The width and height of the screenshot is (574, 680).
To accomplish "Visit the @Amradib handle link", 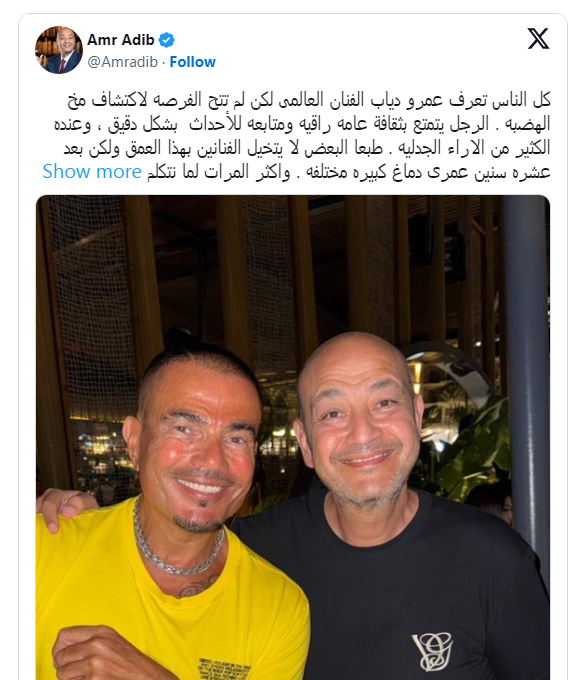I will pos(122,62).
